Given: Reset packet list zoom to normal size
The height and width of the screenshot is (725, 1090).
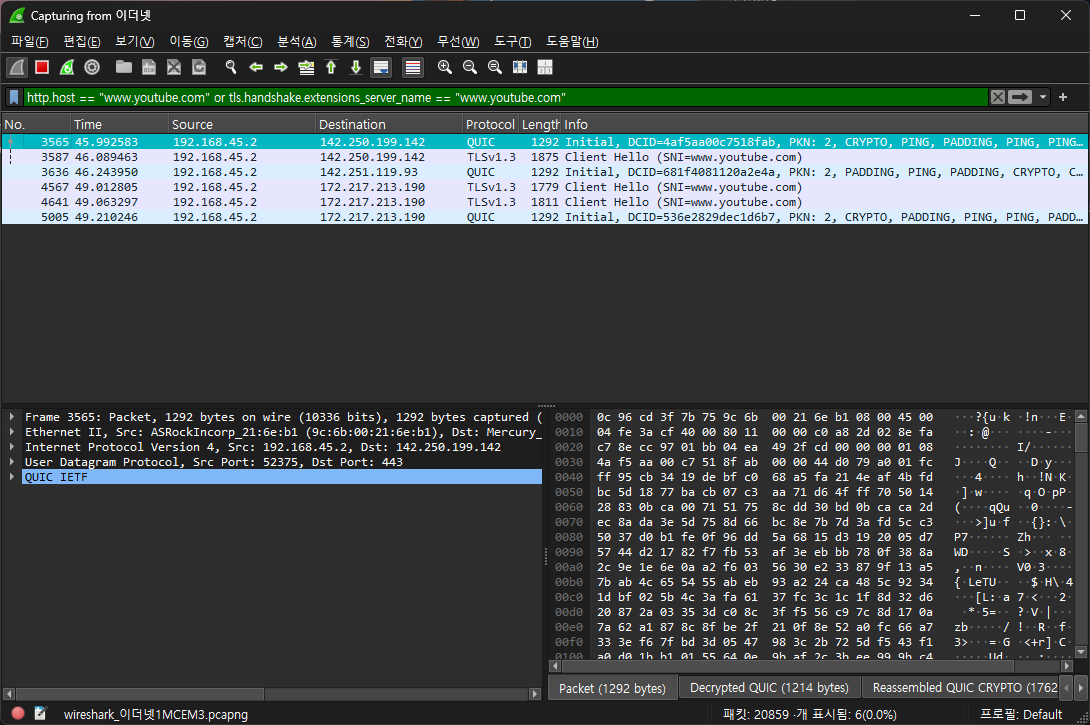Looking at the screenshot, I should [x=494, y=67].
